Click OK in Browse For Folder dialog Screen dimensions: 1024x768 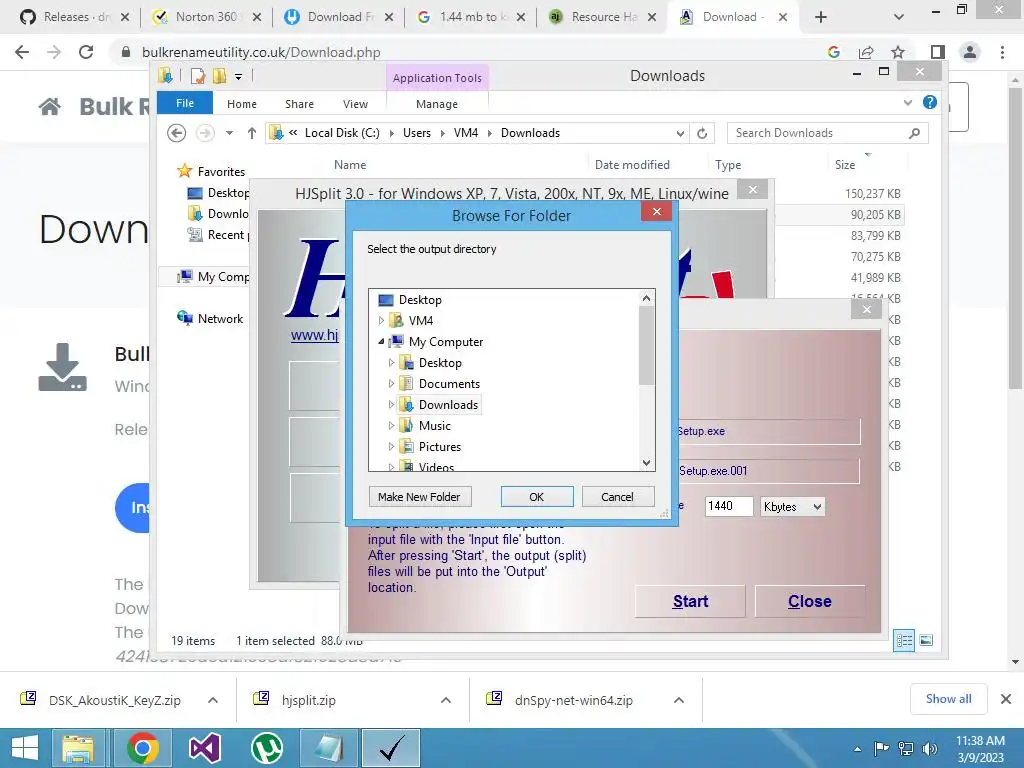point(537,497)
